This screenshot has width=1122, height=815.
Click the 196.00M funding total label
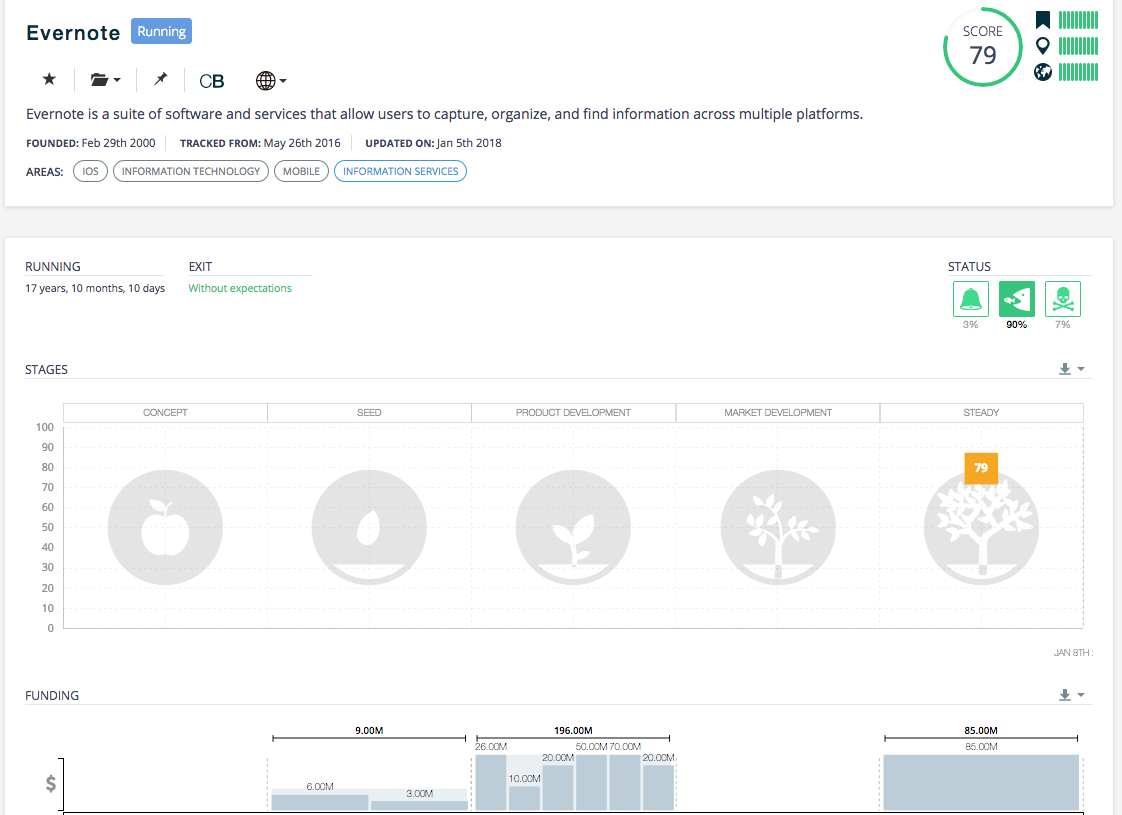(573, 731)
